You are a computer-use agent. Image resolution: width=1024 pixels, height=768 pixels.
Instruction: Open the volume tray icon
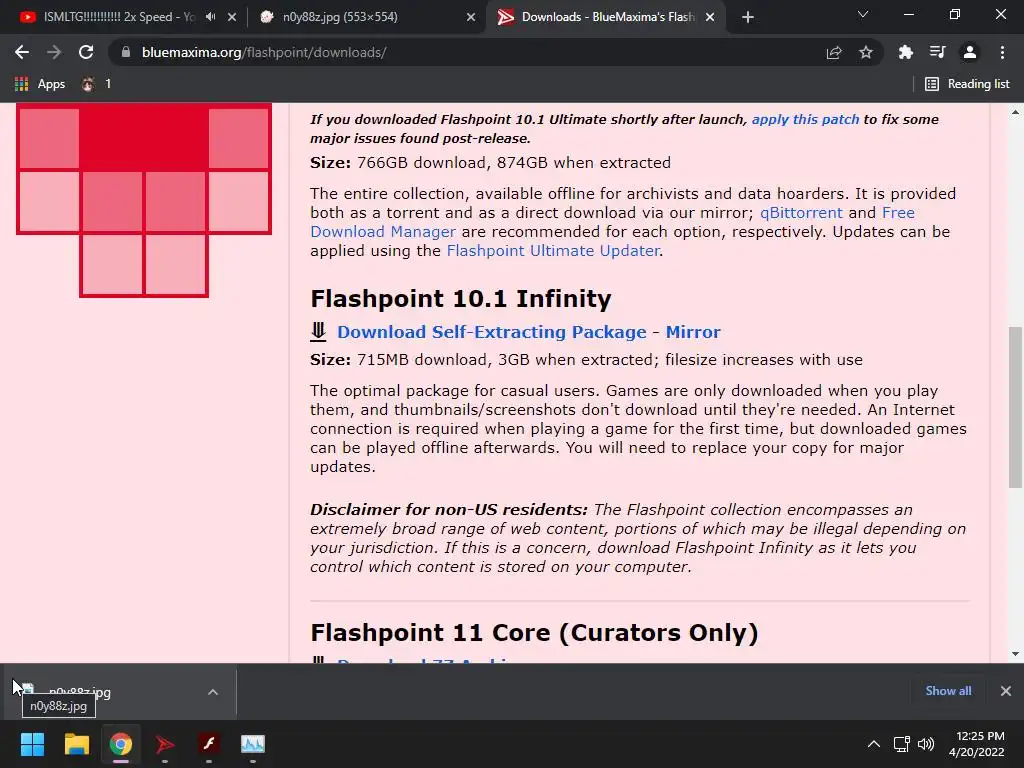925,744
